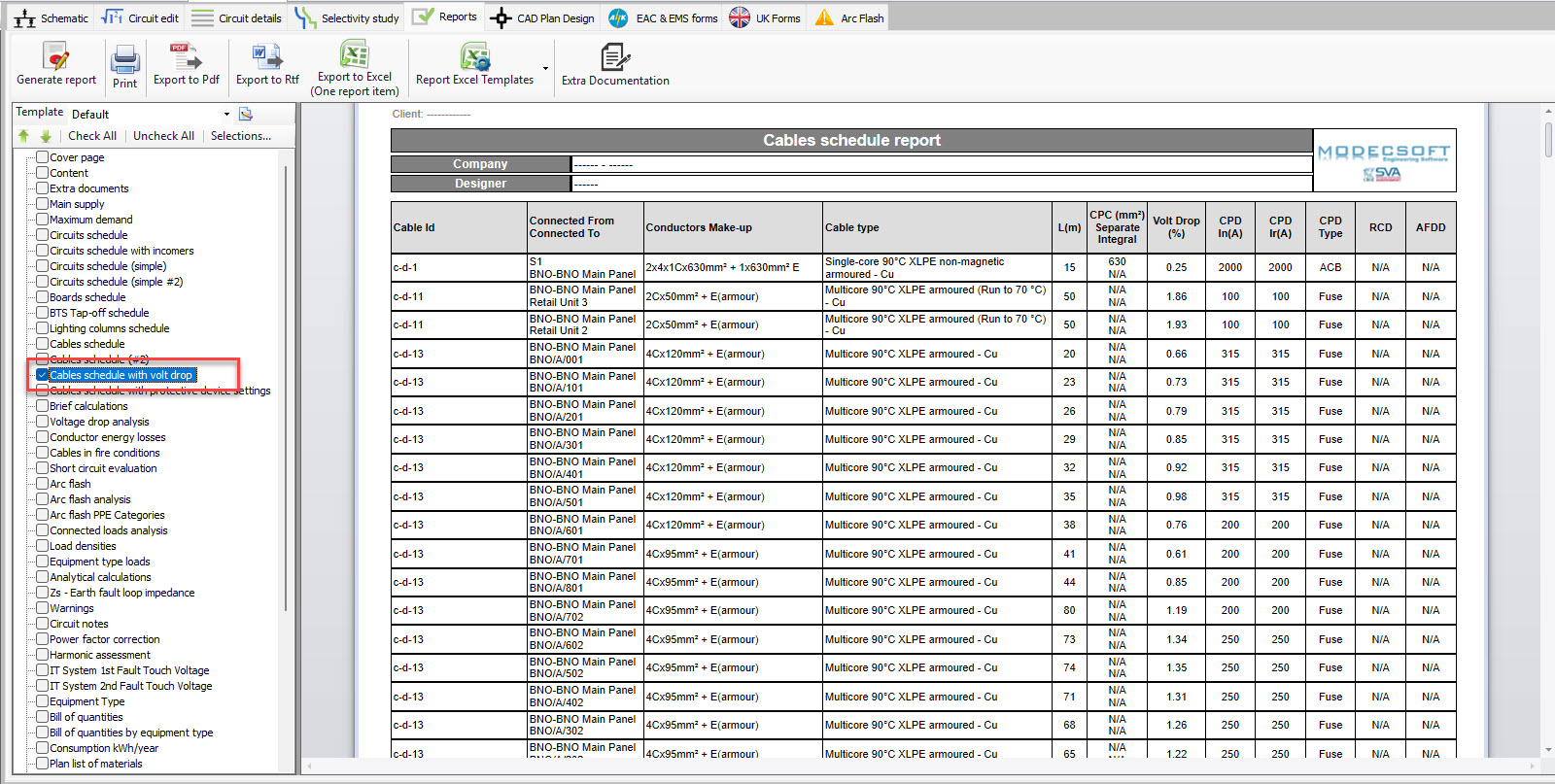The height and width of the screenshot is (784, 1555).
Task: Open the Selections... button
Action: point(241,136)
